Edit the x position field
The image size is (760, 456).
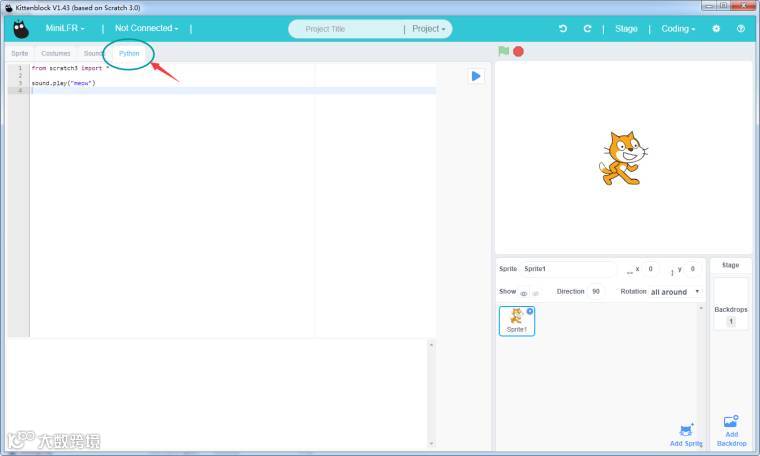(x=651, y=269)
